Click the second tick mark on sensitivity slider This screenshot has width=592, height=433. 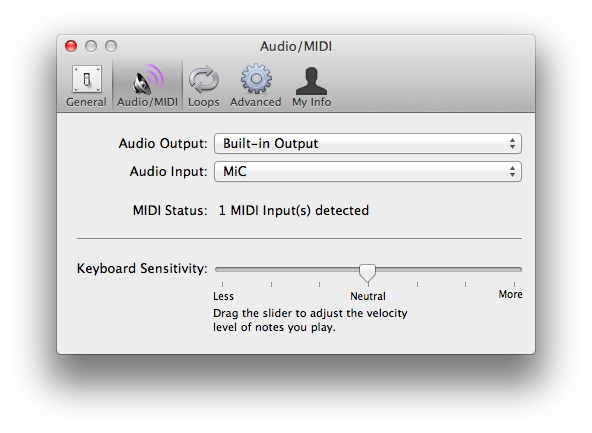(x=271, y=284)
